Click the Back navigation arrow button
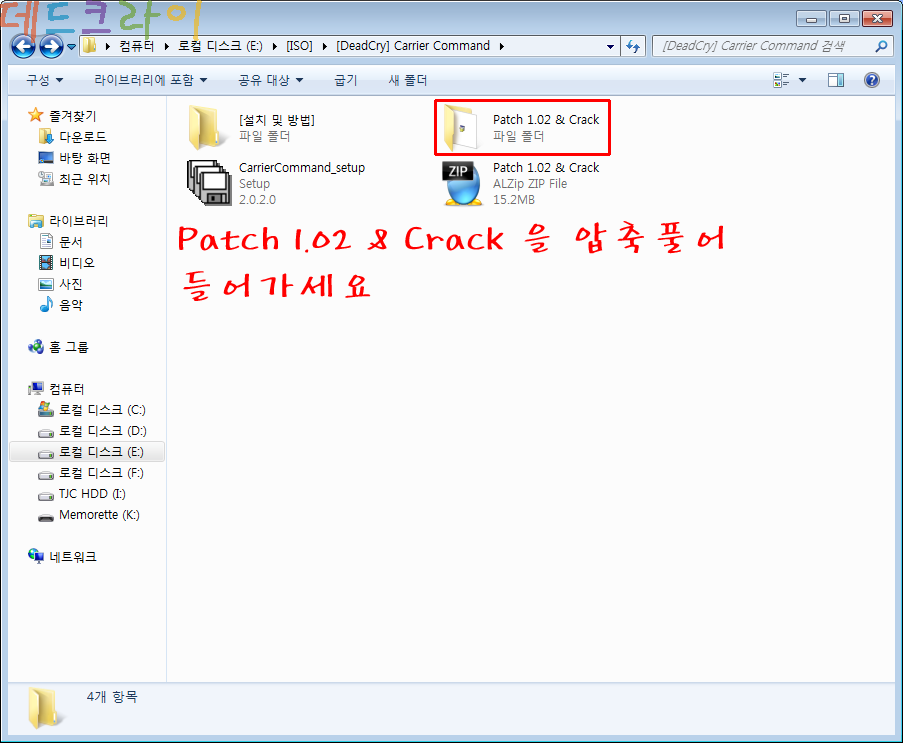This screenshot has width=903, height=743. coord(23,46)
